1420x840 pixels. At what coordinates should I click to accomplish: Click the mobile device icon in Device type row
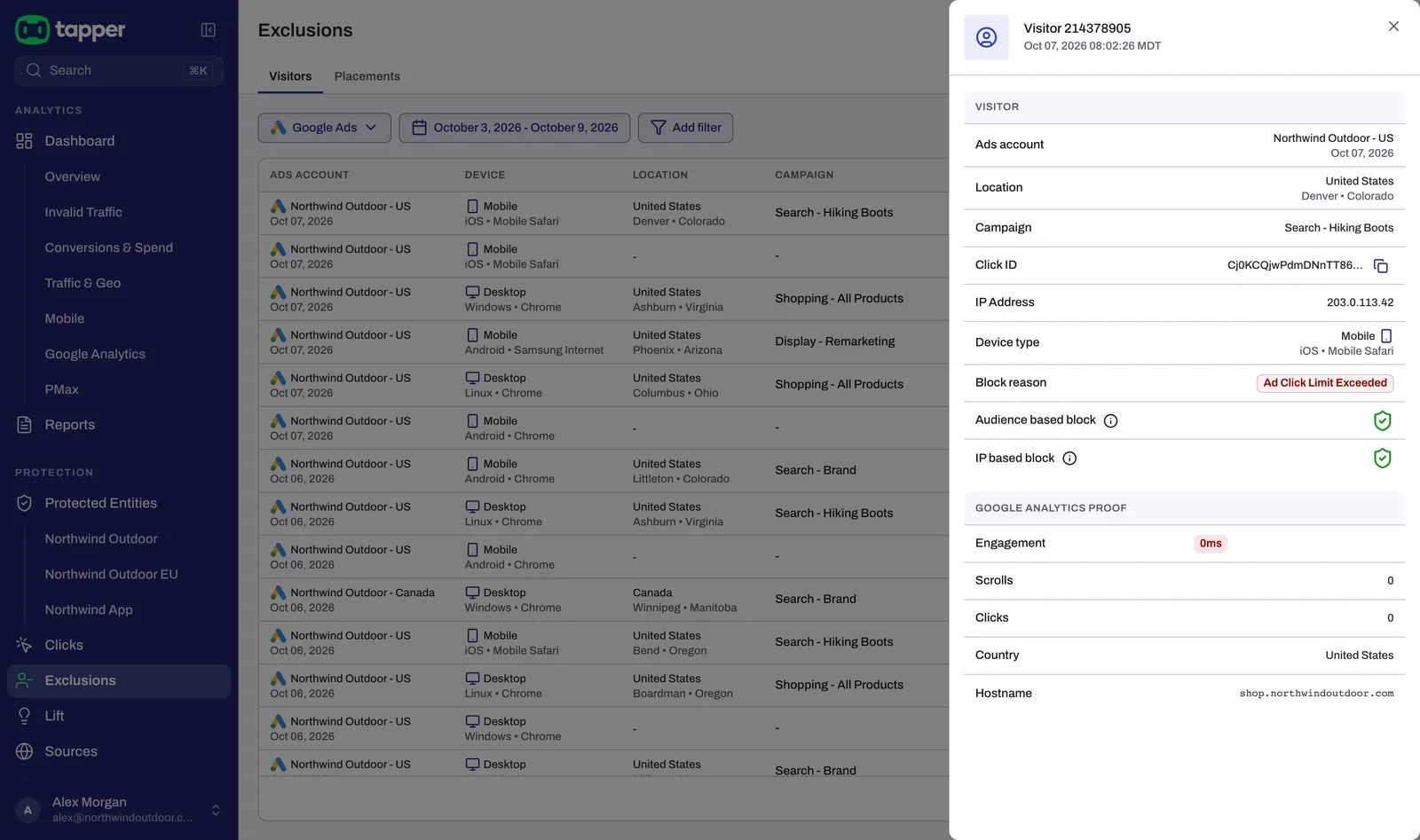(x=1386, y=336)
